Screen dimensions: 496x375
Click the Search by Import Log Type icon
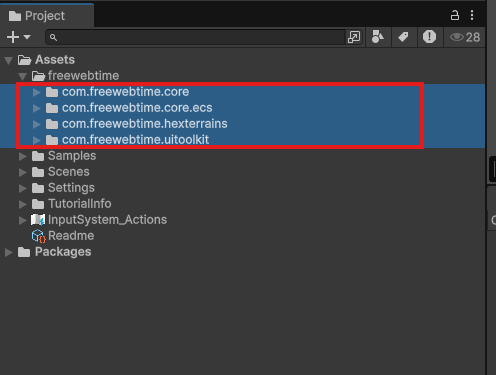(429, 37)
